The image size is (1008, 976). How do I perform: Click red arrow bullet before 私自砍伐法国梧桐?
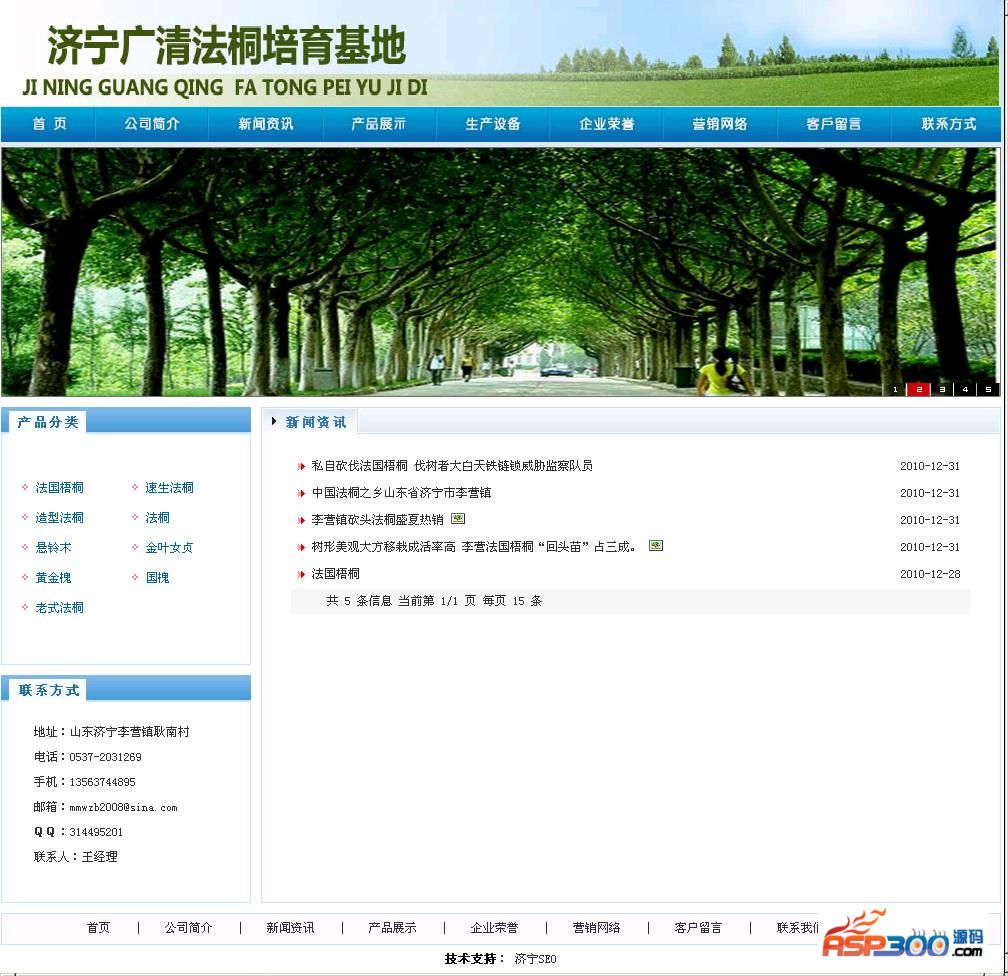301,466
